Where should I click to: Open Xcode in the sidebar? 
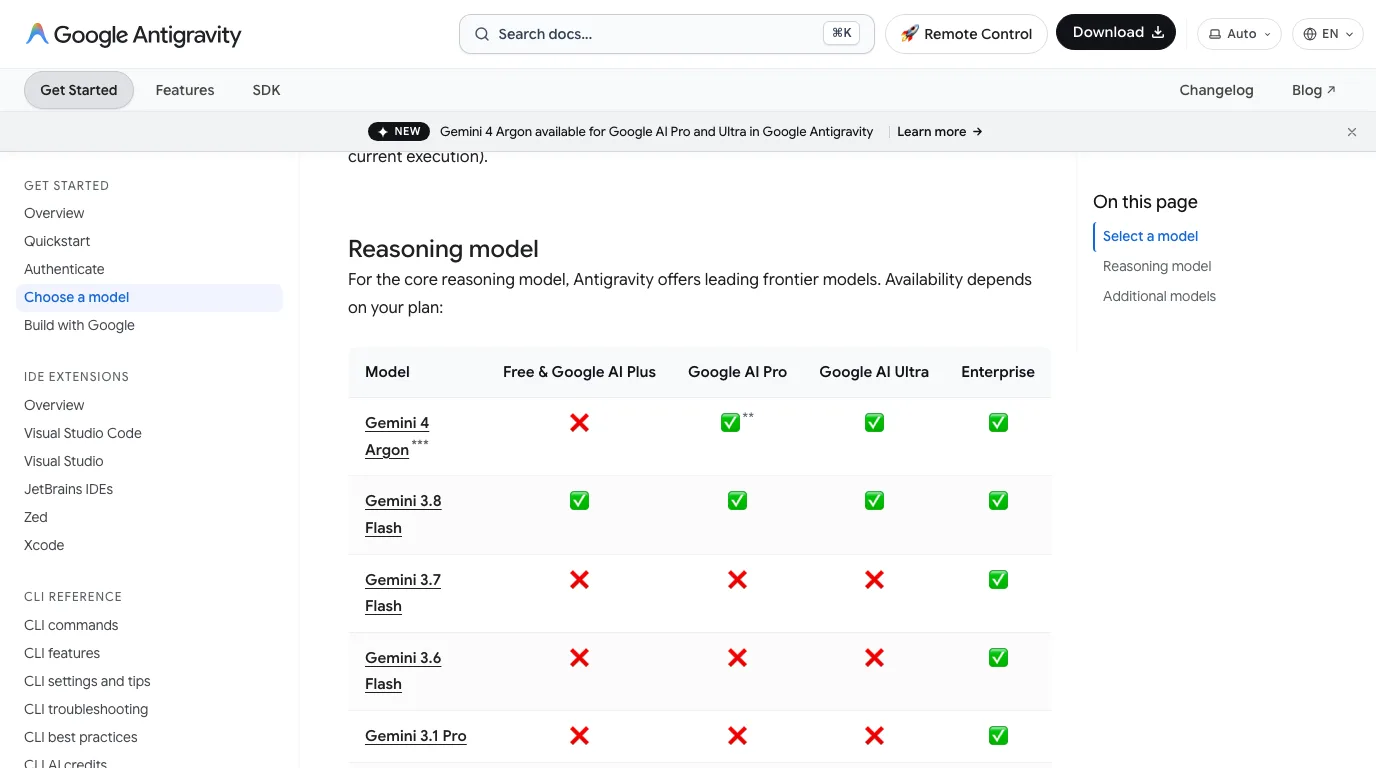(44, 545)
